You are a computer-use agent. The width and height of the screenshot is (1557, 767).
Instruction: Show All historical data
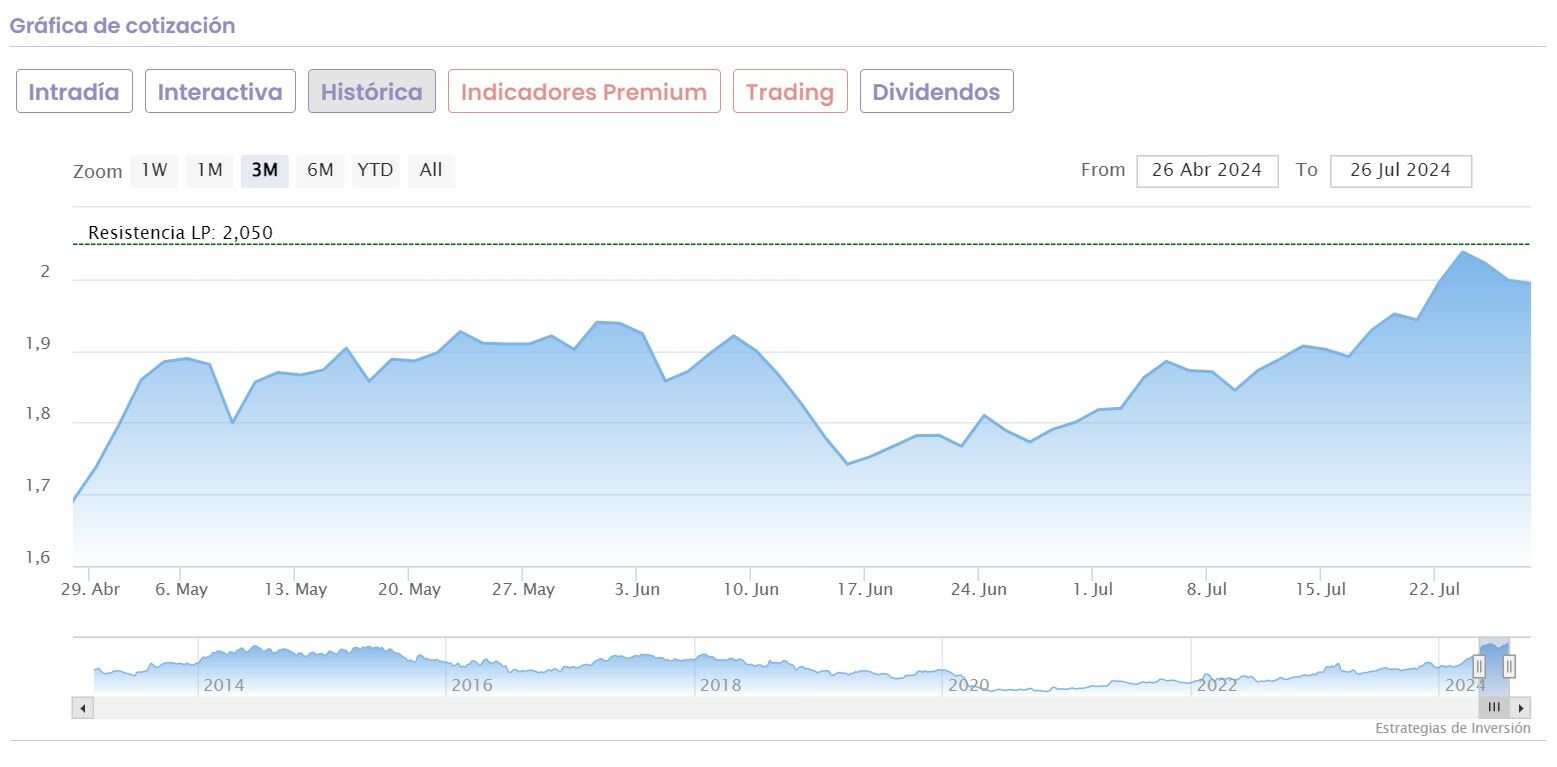pos(431,171)
